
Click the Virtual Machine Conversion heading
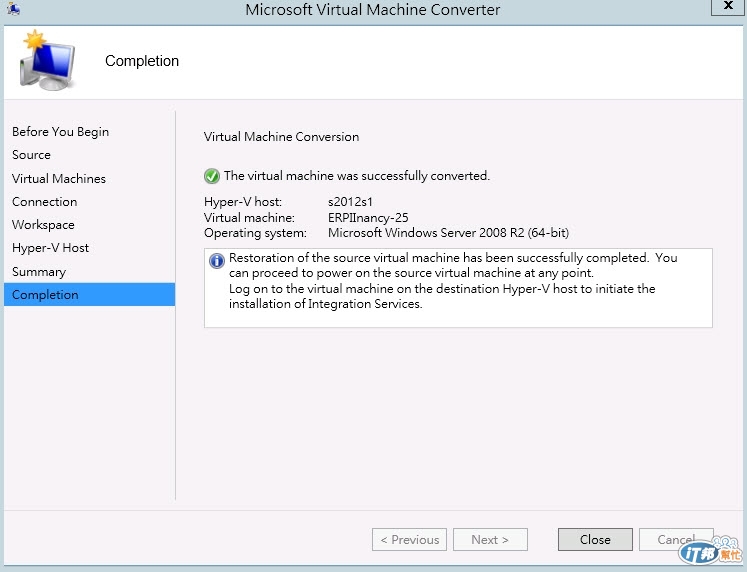[281, 137]
